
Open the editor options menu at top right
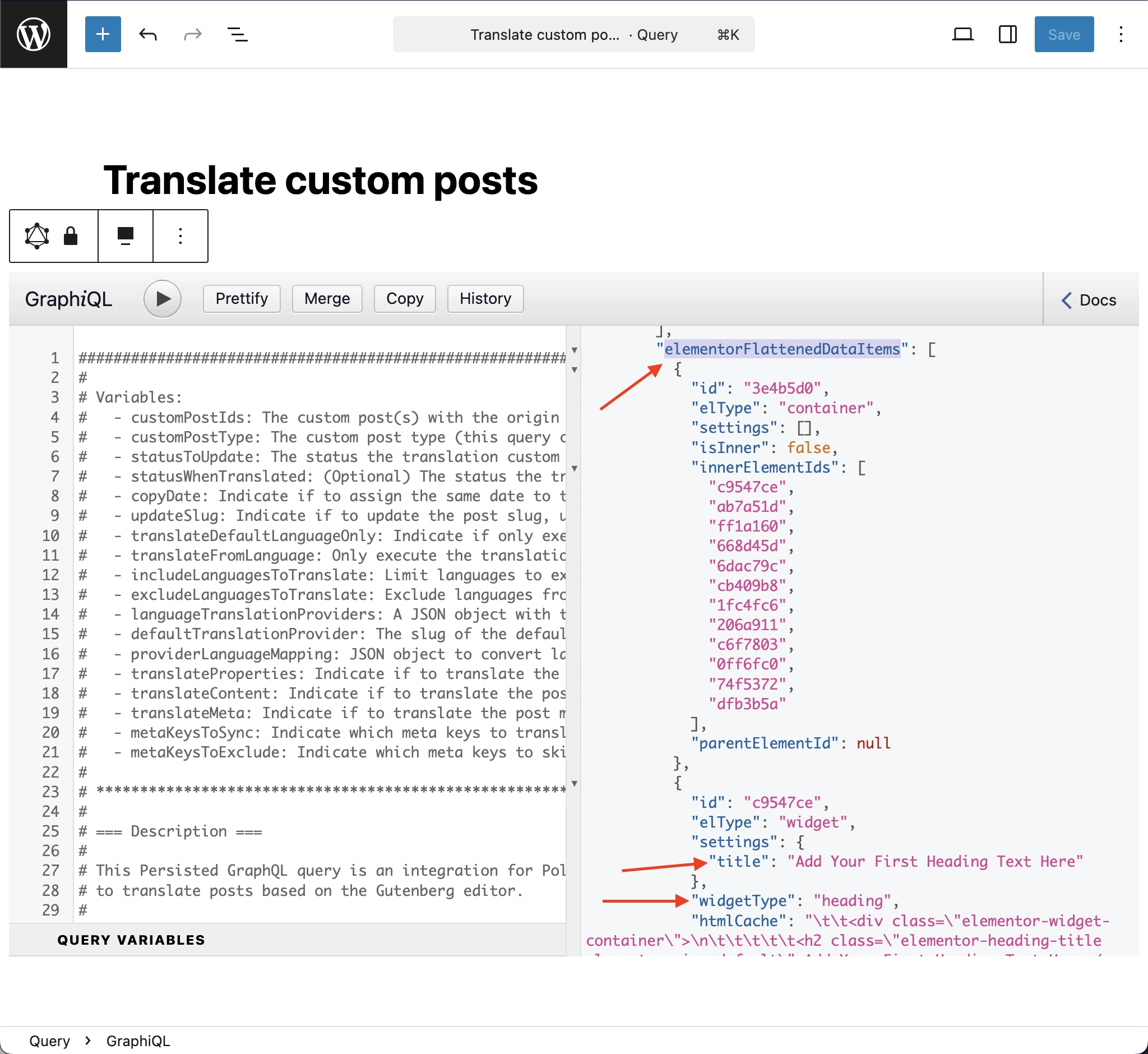[1120, 34]
